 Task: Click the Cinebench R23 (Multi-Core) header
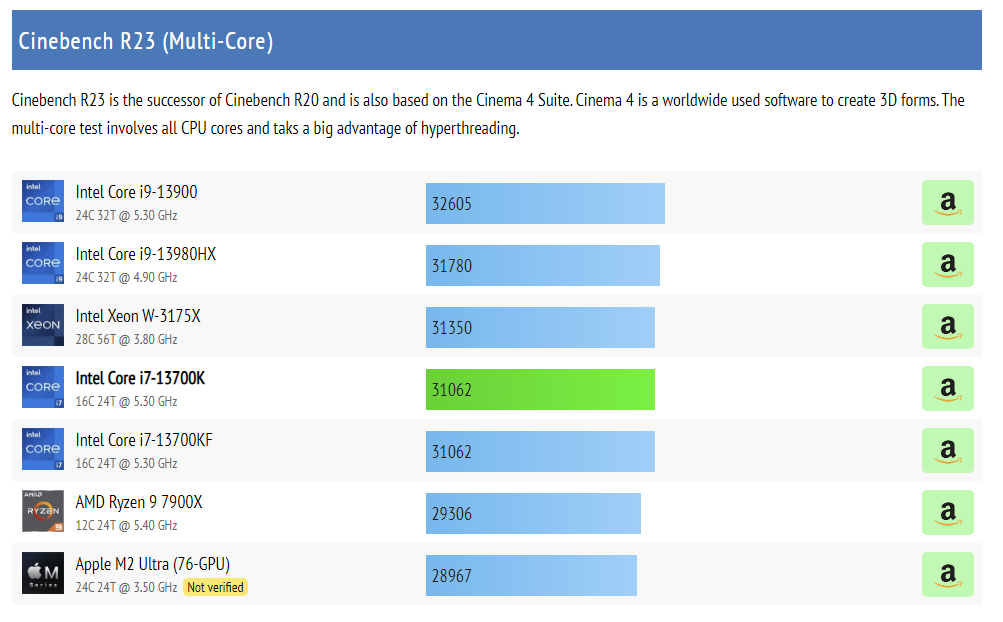[146, 41]
